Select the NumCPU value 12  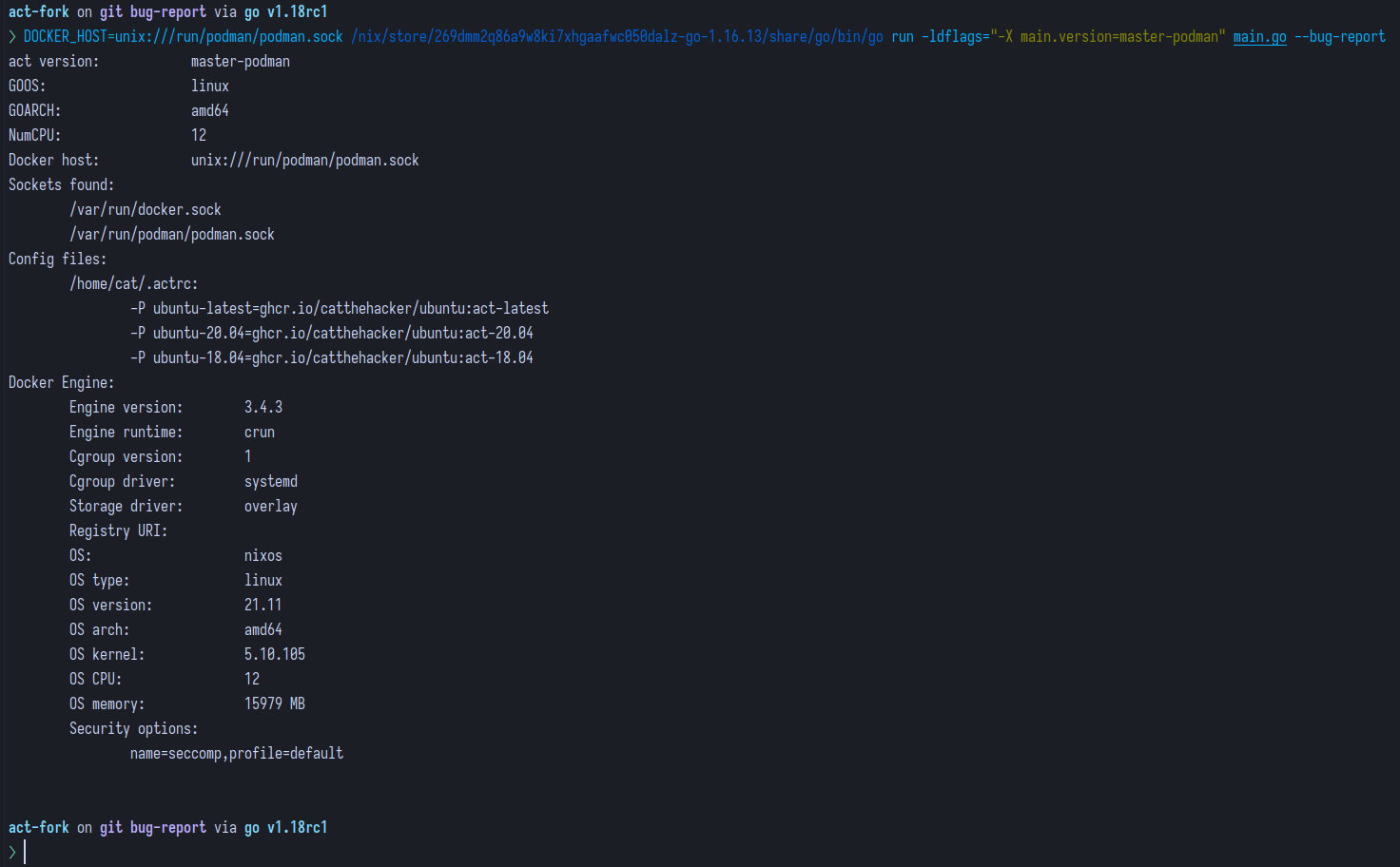[199, 136]
